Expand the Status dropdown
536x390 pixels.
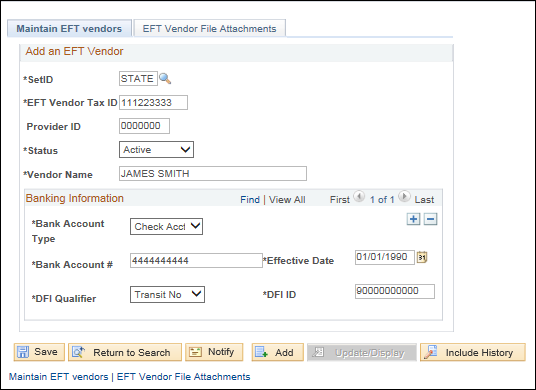click(156, 150)
